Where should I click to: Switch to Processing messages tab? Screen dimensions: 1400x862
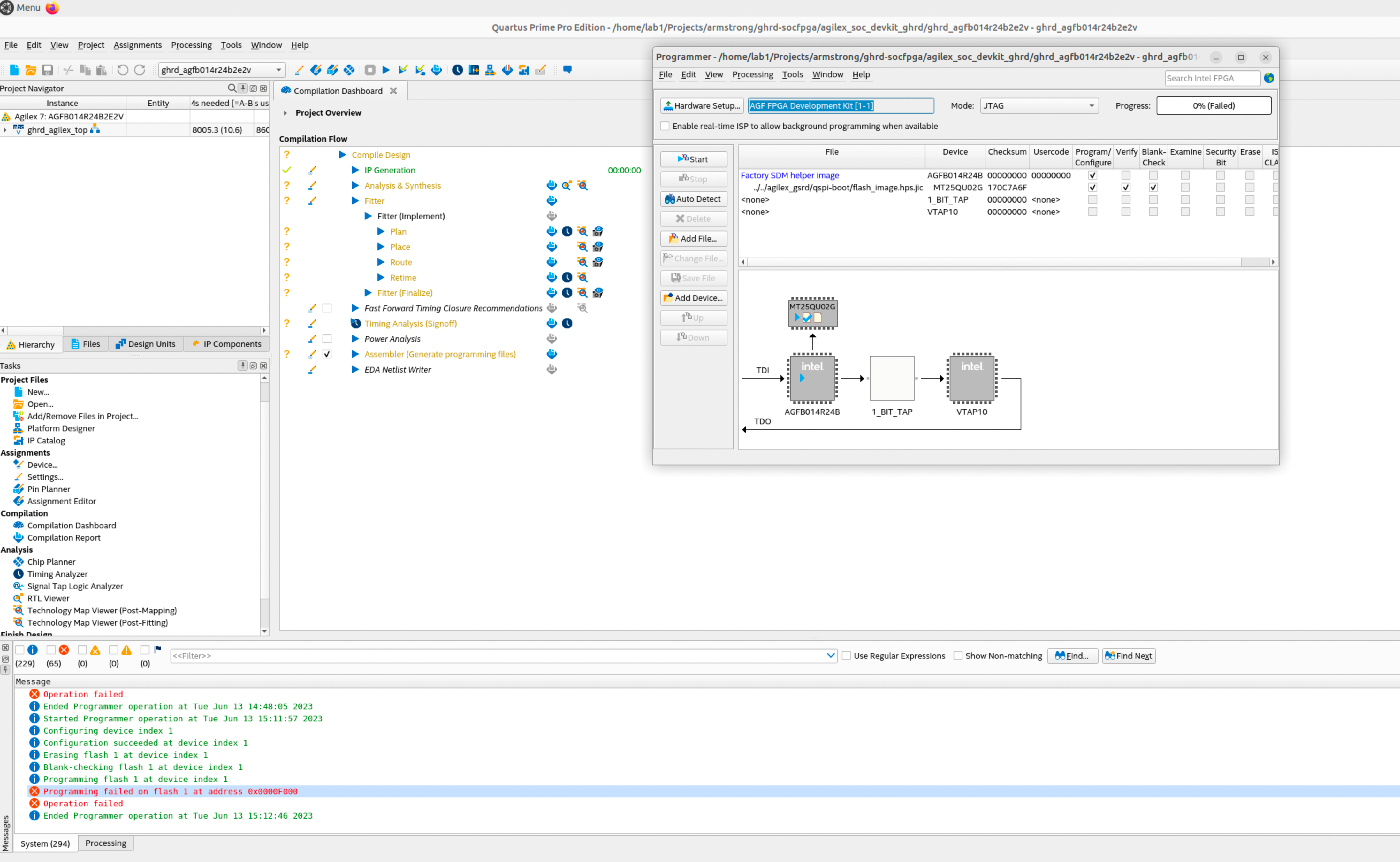coord(106,843)
